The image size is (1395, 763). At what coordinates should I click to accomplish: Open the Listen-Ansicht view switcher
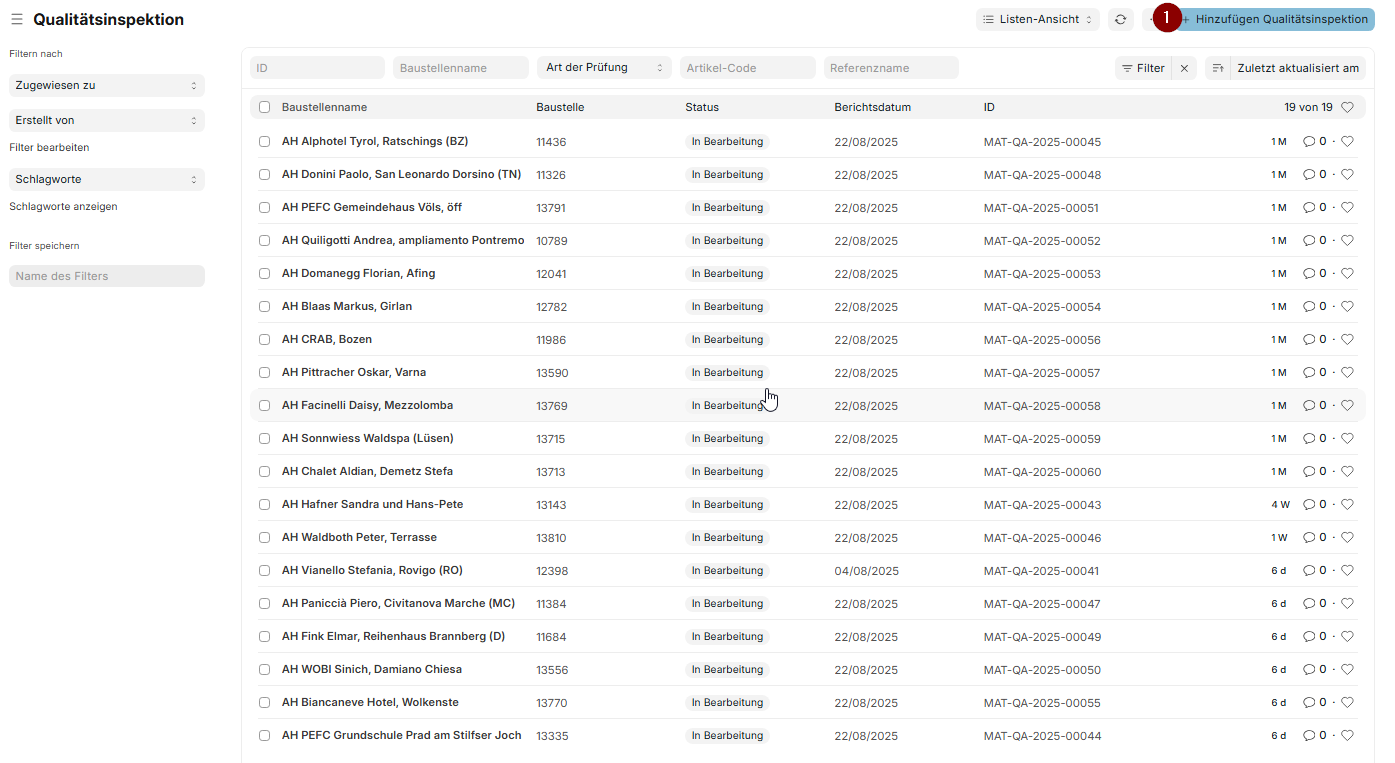click(1037, 19)
